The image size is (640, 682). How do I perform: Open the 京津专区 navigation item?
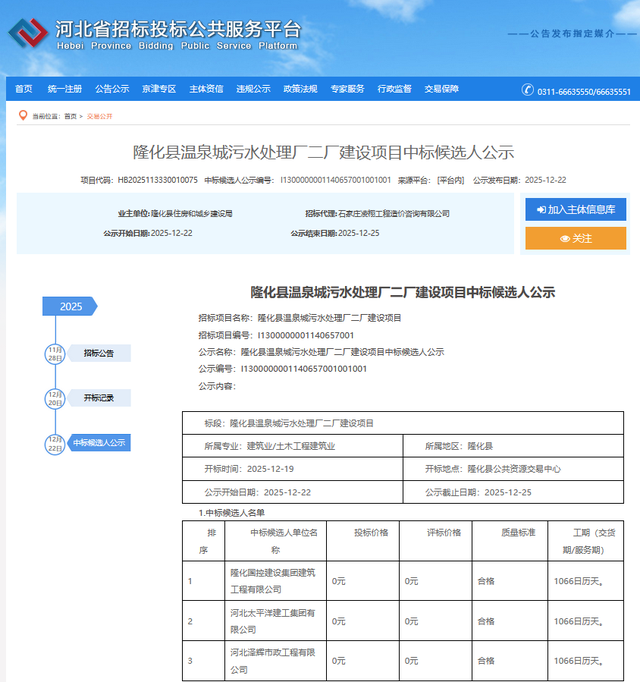tap(159, 89)
